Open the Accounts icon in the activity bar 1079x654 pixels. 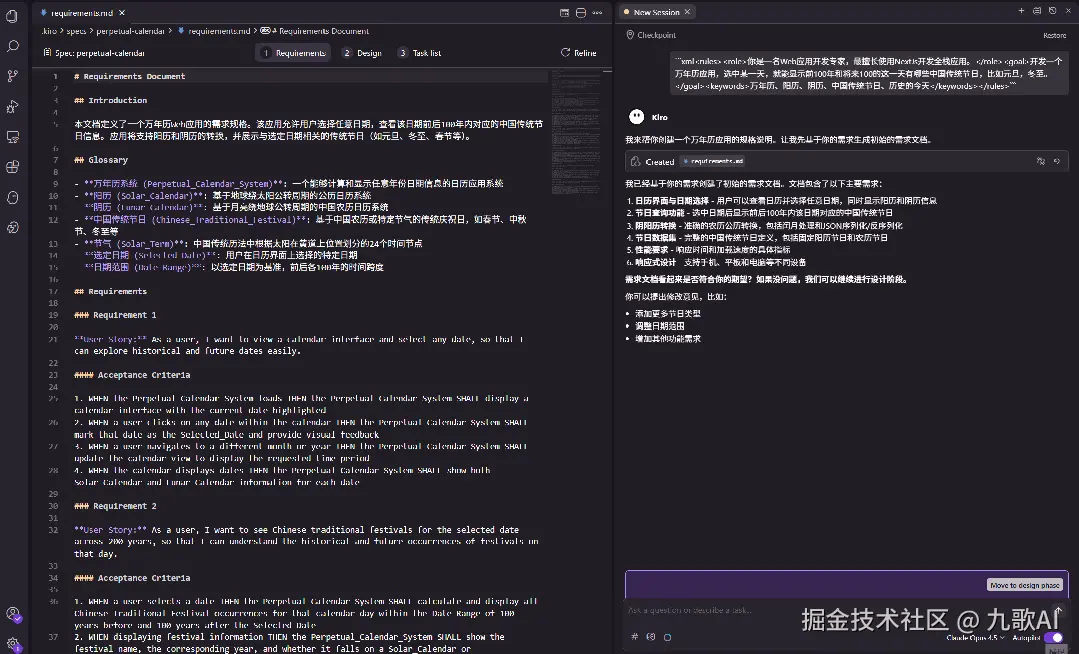pyautogui.click(x=12, y=615)
